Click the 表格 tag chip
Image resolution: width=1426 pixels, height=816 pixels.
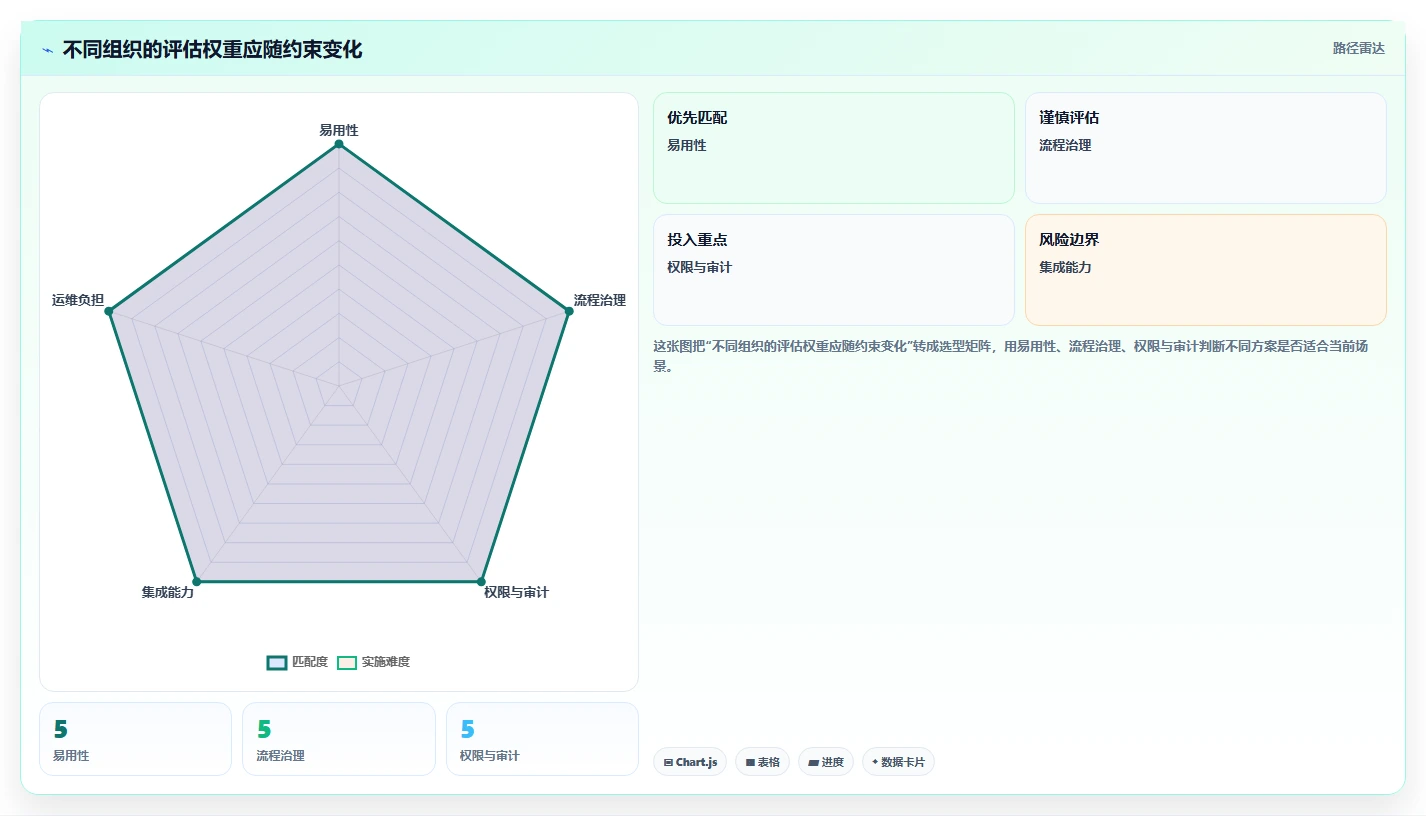pos(762,762)
